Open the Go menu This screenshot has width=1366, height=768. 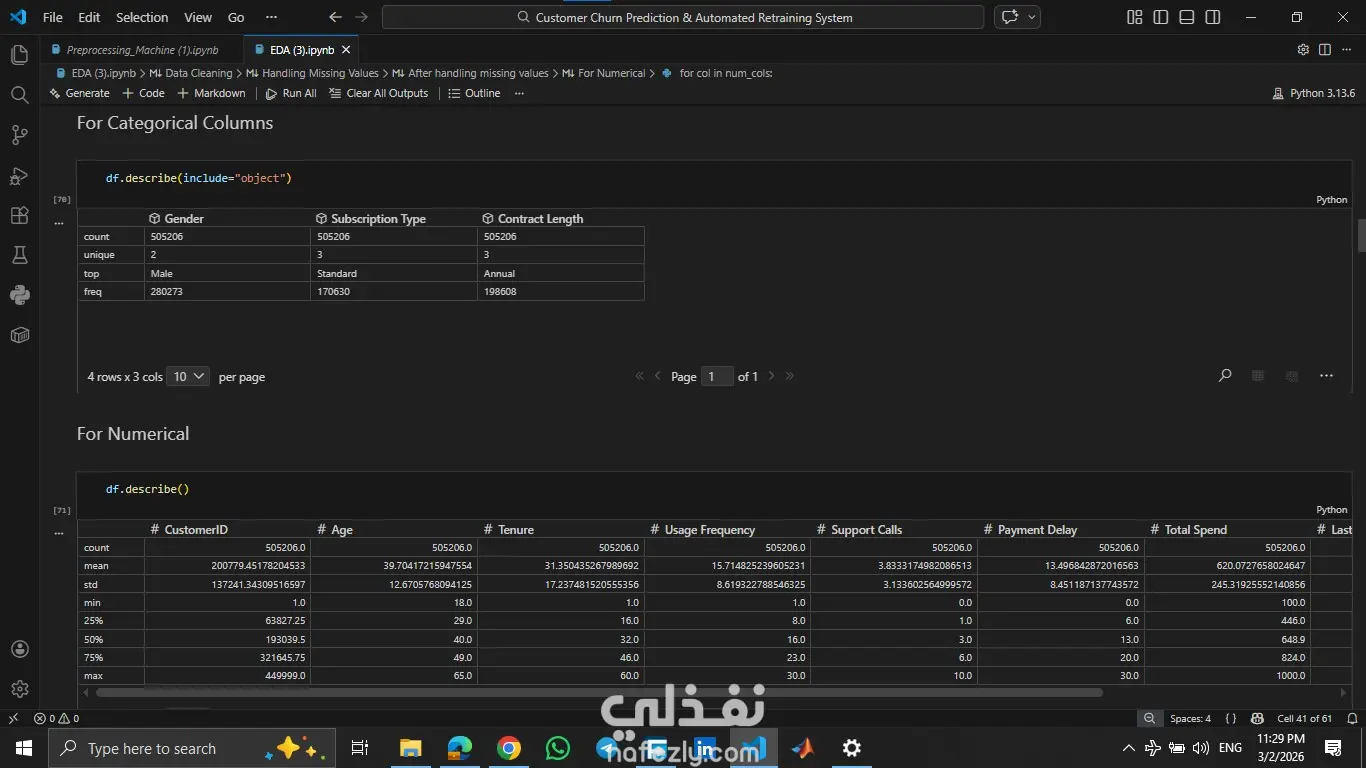(x=236, y=17)
